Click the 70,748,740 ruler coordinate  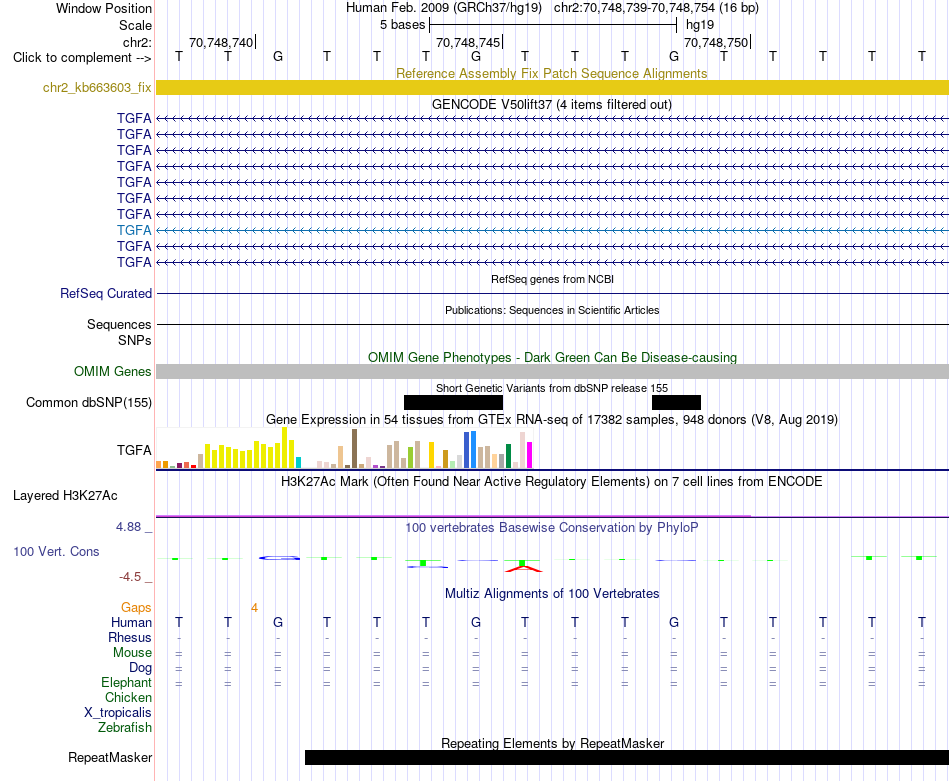[221, 42]
